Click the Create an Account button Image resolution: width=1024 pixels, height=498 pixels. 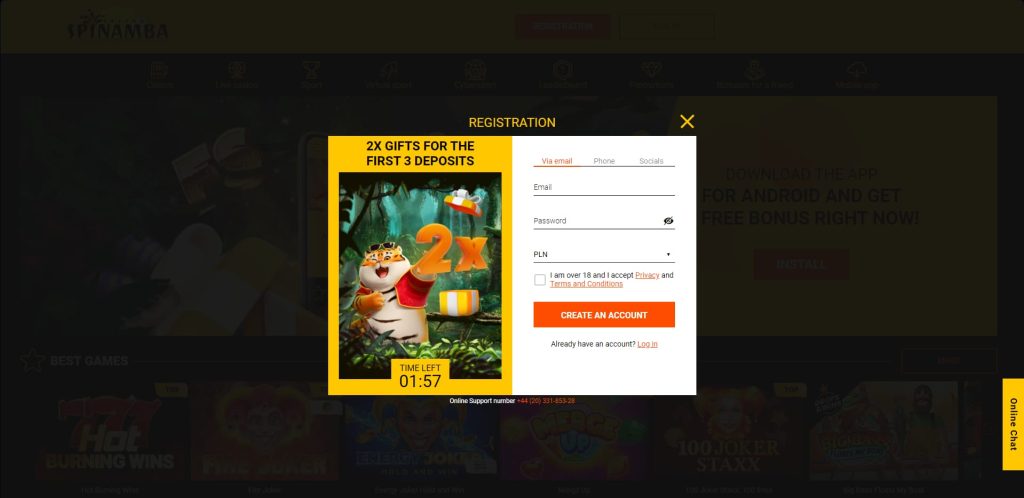click(x=603, y=315)
